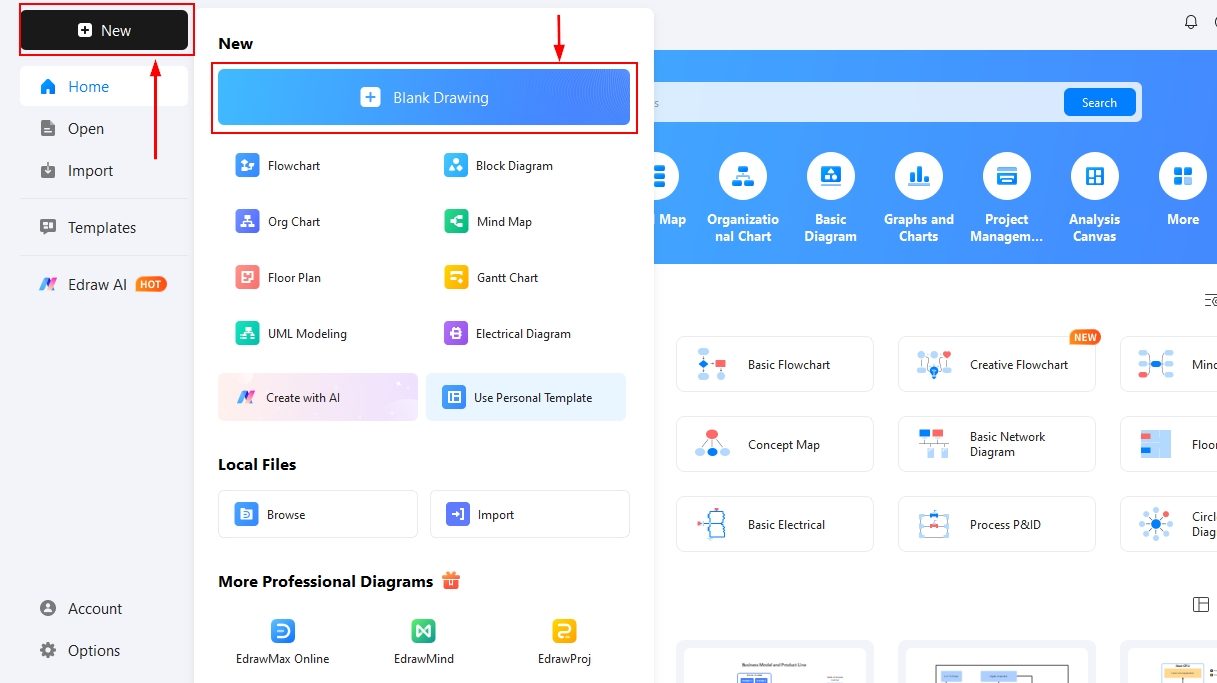Open Concept Map template

tap(775, 444)
